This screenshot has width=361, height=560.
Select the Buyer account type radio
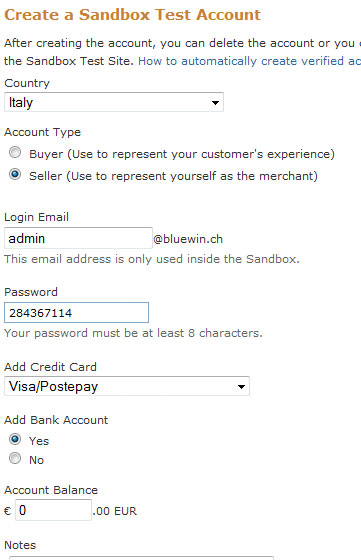[x=15, y=152]
